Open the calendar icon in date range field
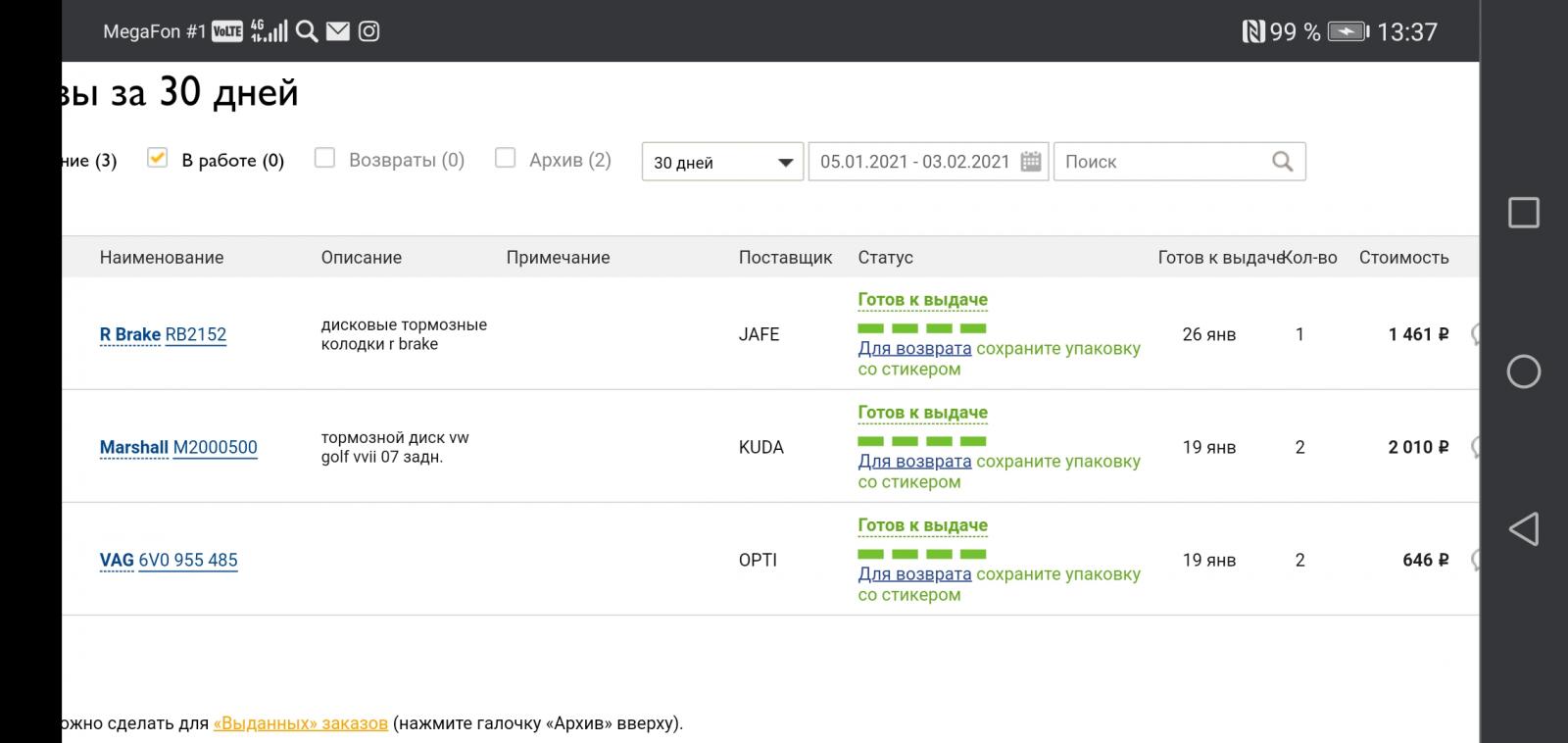 1031,162
